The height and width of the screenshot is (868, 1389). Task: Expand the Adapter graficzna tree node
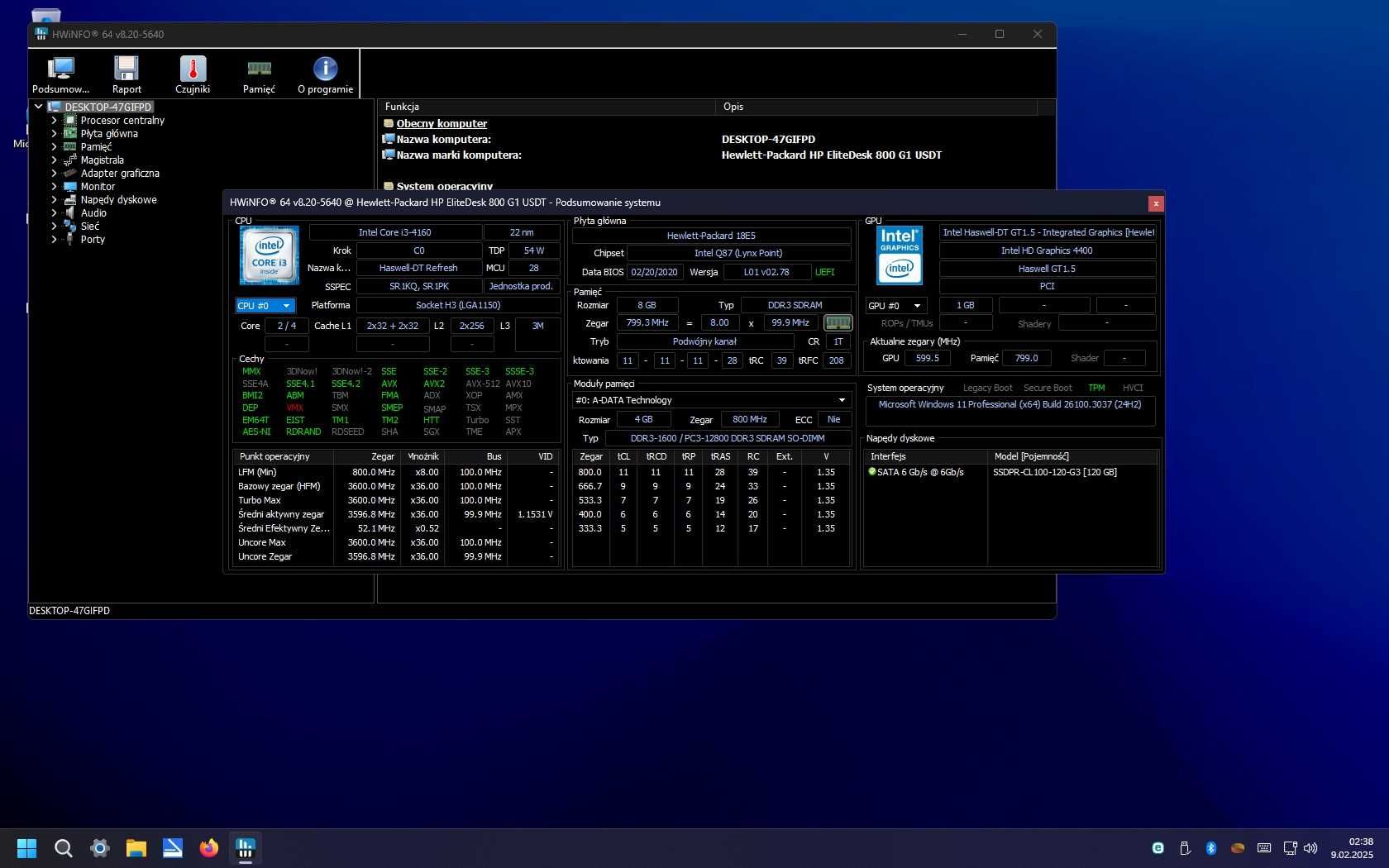click(x=55, y=173)
